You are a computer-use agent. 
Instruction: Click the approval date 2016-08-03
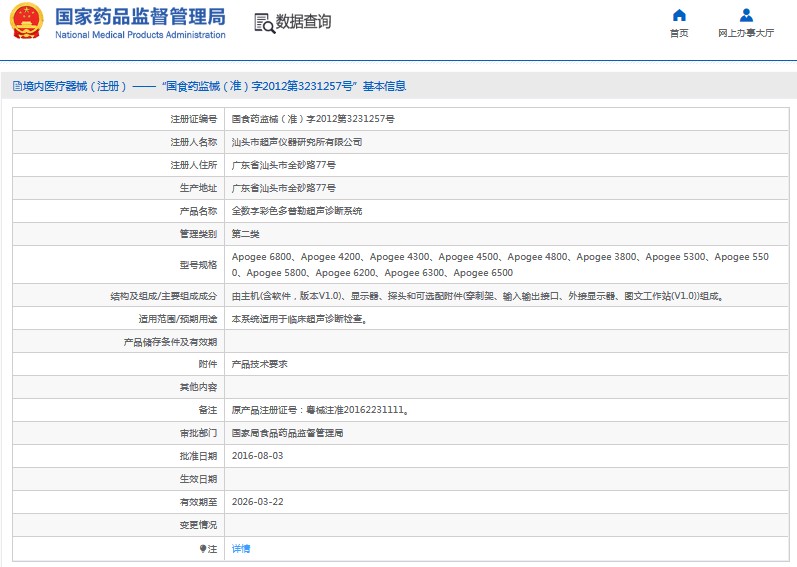click(257, 456)
